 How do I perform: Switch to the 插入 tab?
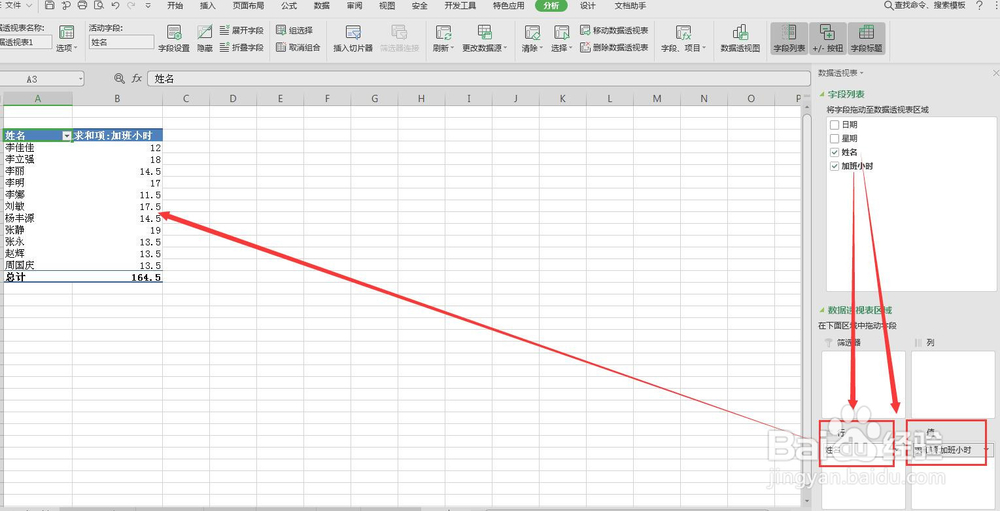[x=208, y=6]
